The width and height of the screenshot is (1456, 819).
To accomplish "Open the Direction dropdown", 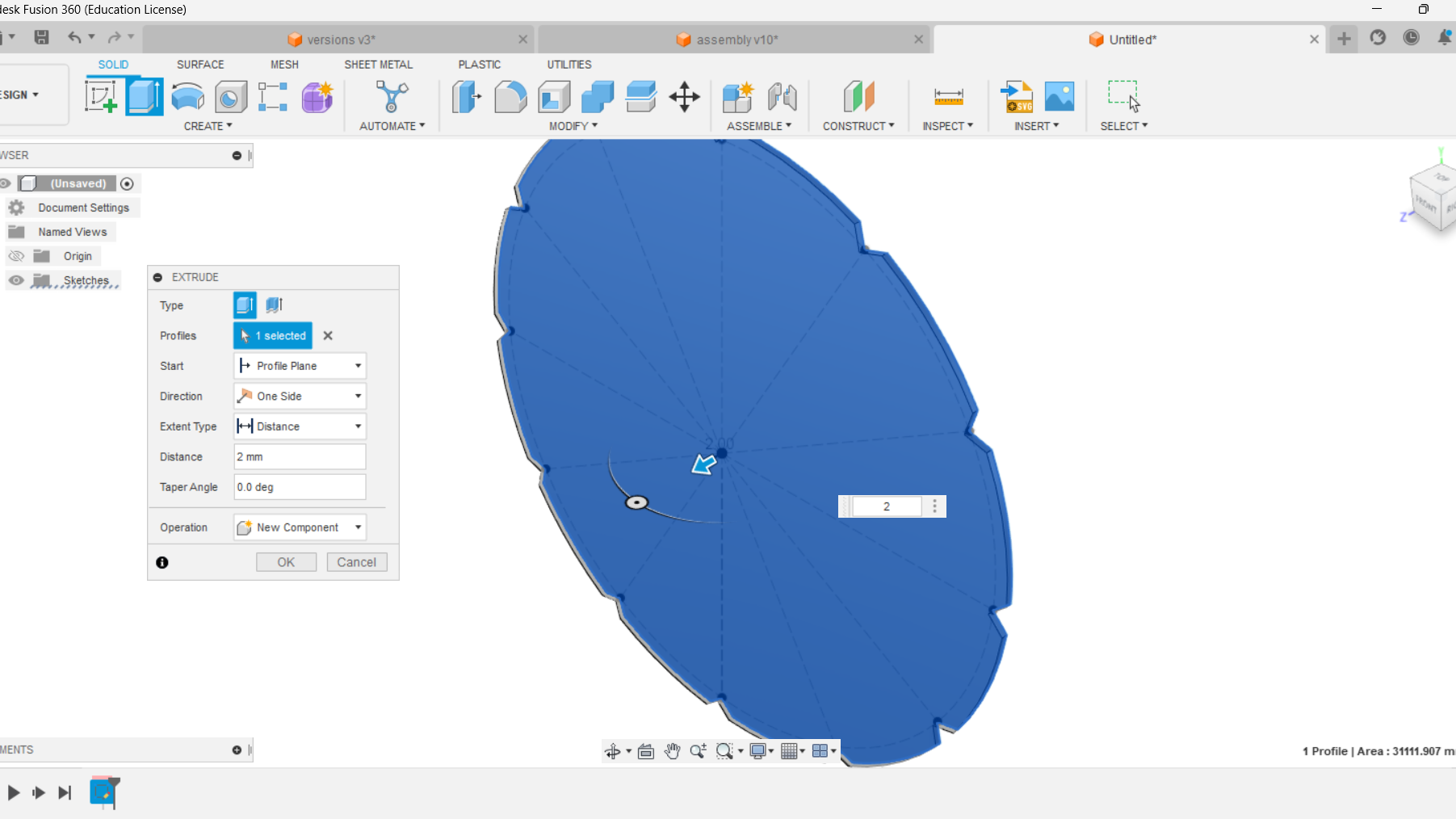I will pos(299,396).
